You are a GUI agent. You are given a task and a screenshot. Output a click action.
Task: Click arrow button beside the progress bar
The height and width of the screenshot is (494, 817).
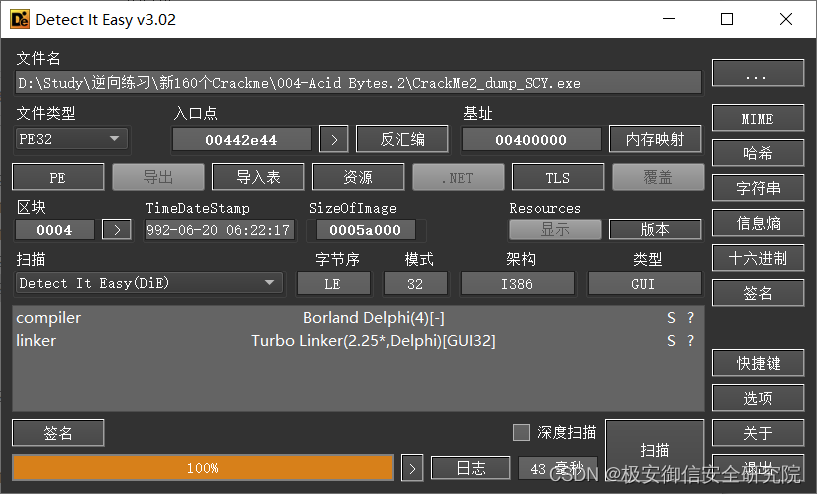coord(412,468)
